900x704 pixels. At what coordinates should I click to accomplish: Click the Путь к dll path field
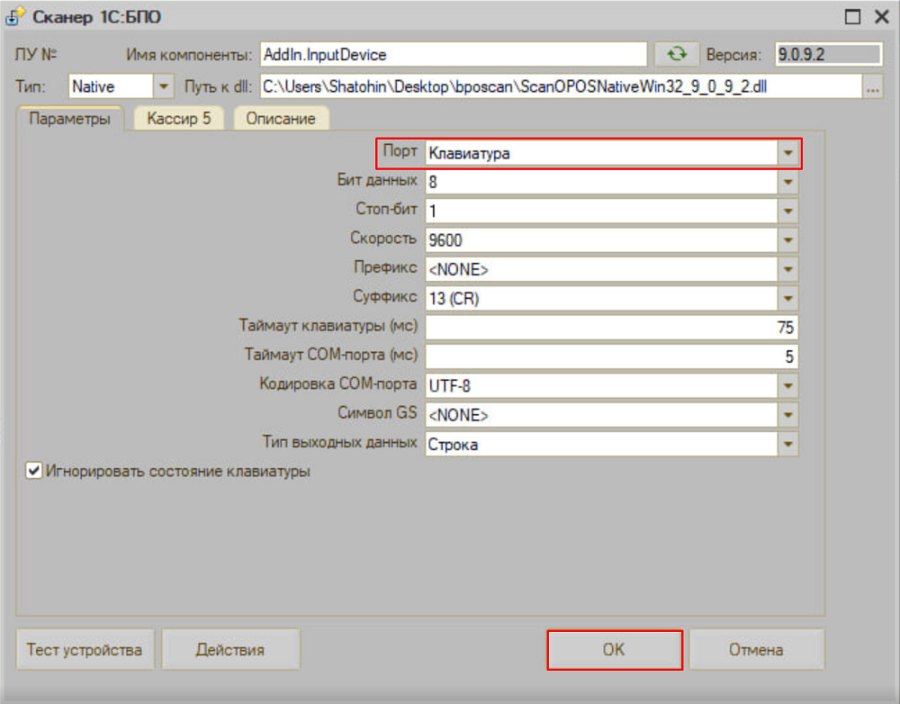point(561,87)
